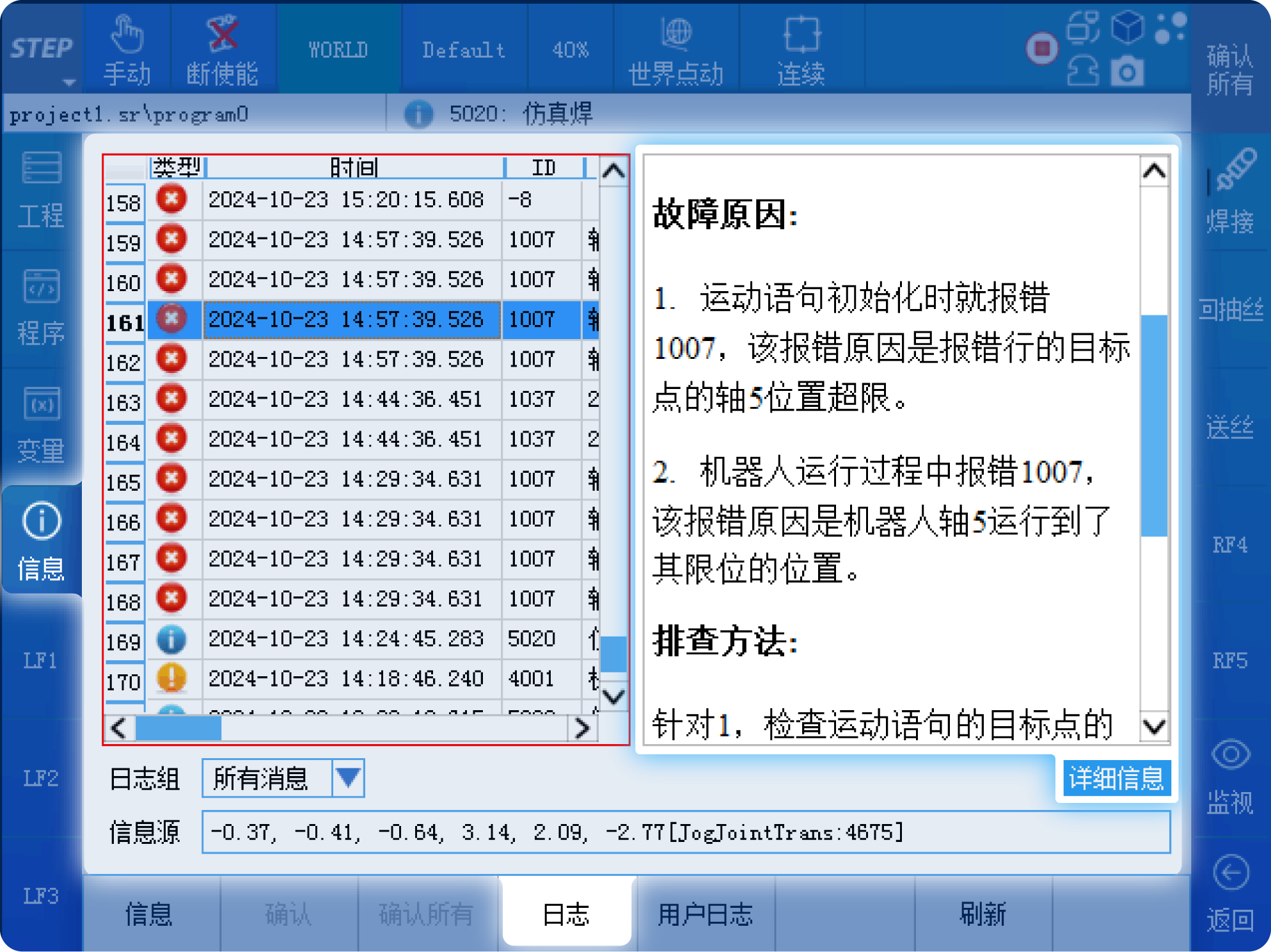Viewport: 1271px width, 952px height.
Task: Trigger the 回抽丝 wire retract key
Action: pos(1231,309)
